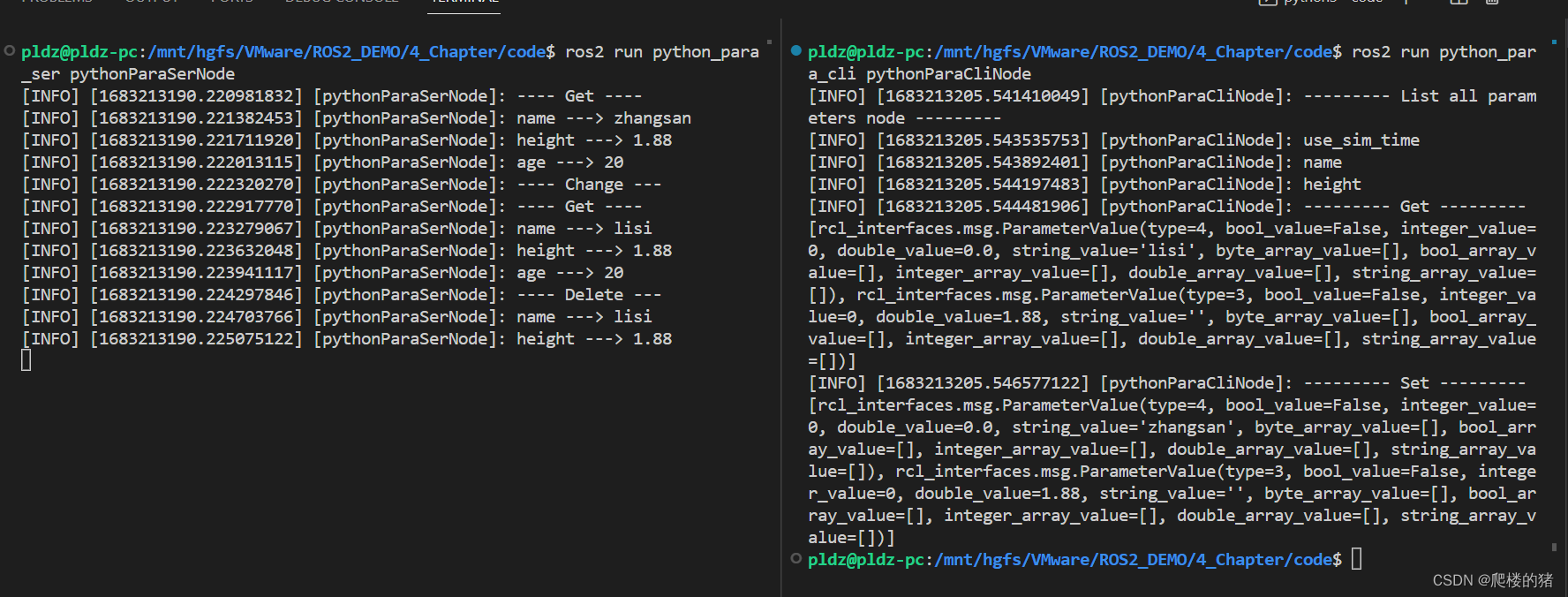The width and height of the screenshot is (1568, 597).
Task: Click the path in the right terminal's first prompt
Action: tap(1133, 52)
